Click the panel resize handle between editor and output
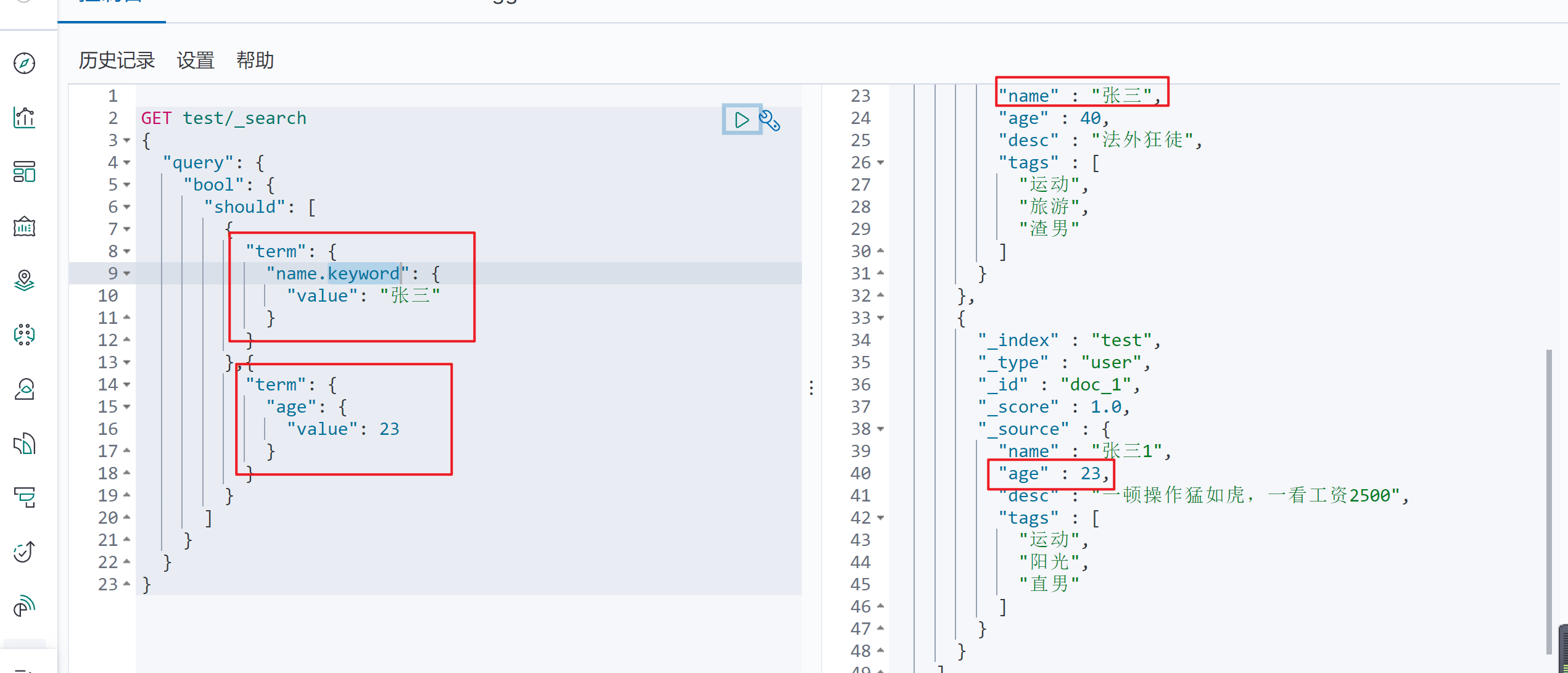 [x=812, y=388]
